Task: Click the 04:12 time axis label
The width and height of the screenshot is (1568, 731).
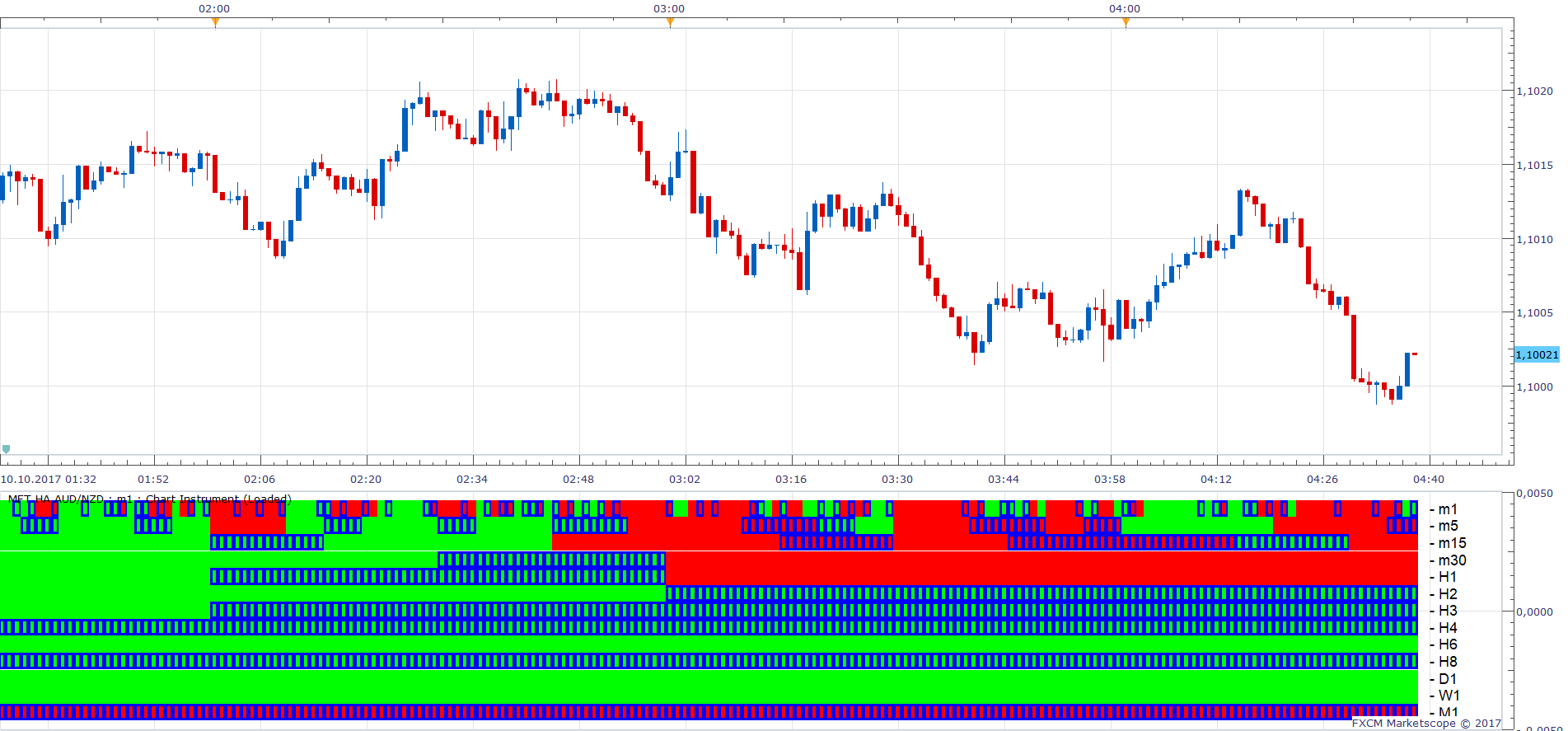Action: (1216, 480)
